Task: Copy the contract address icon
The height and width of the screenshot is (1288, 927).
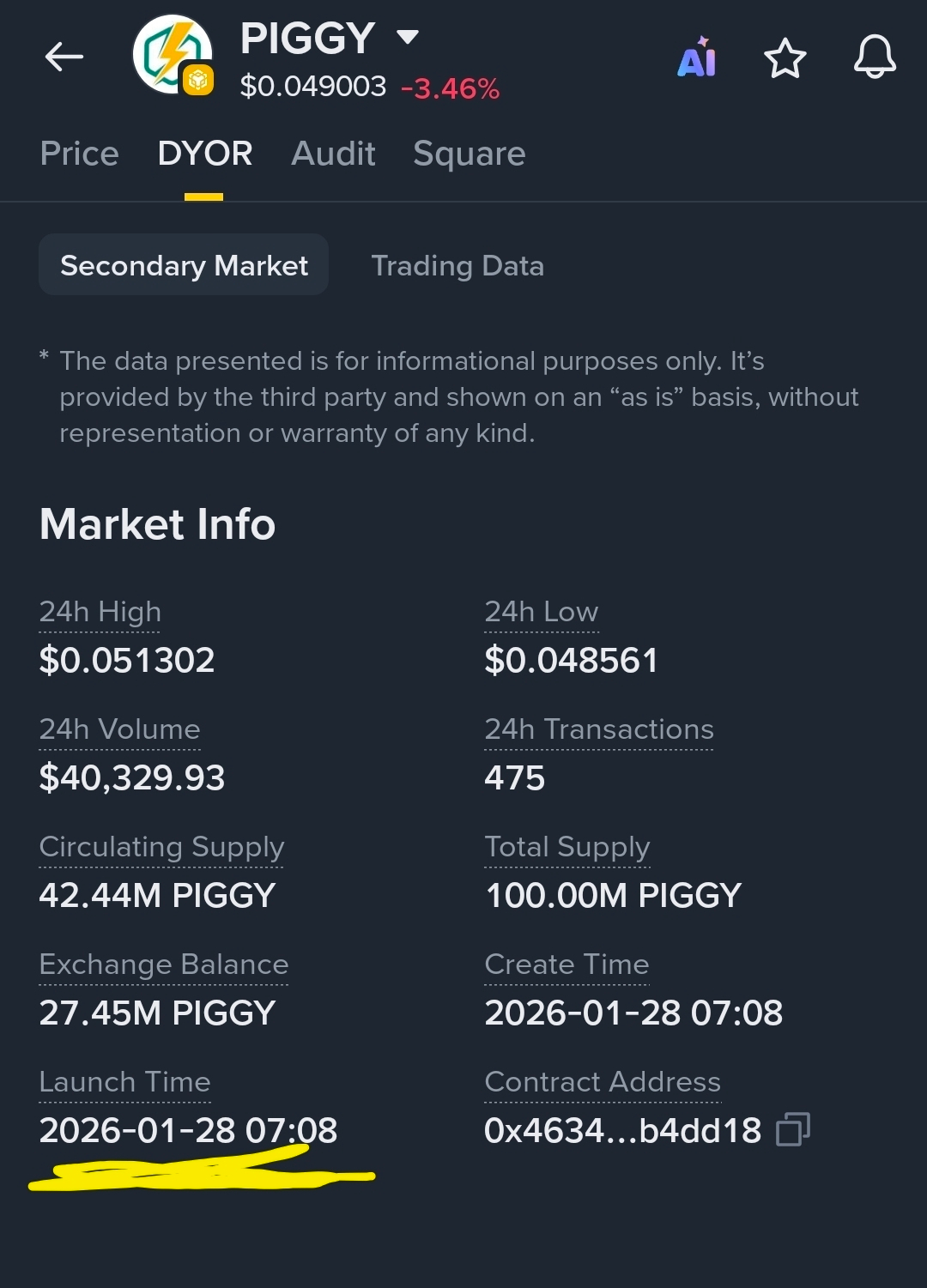Action: 792,1129
